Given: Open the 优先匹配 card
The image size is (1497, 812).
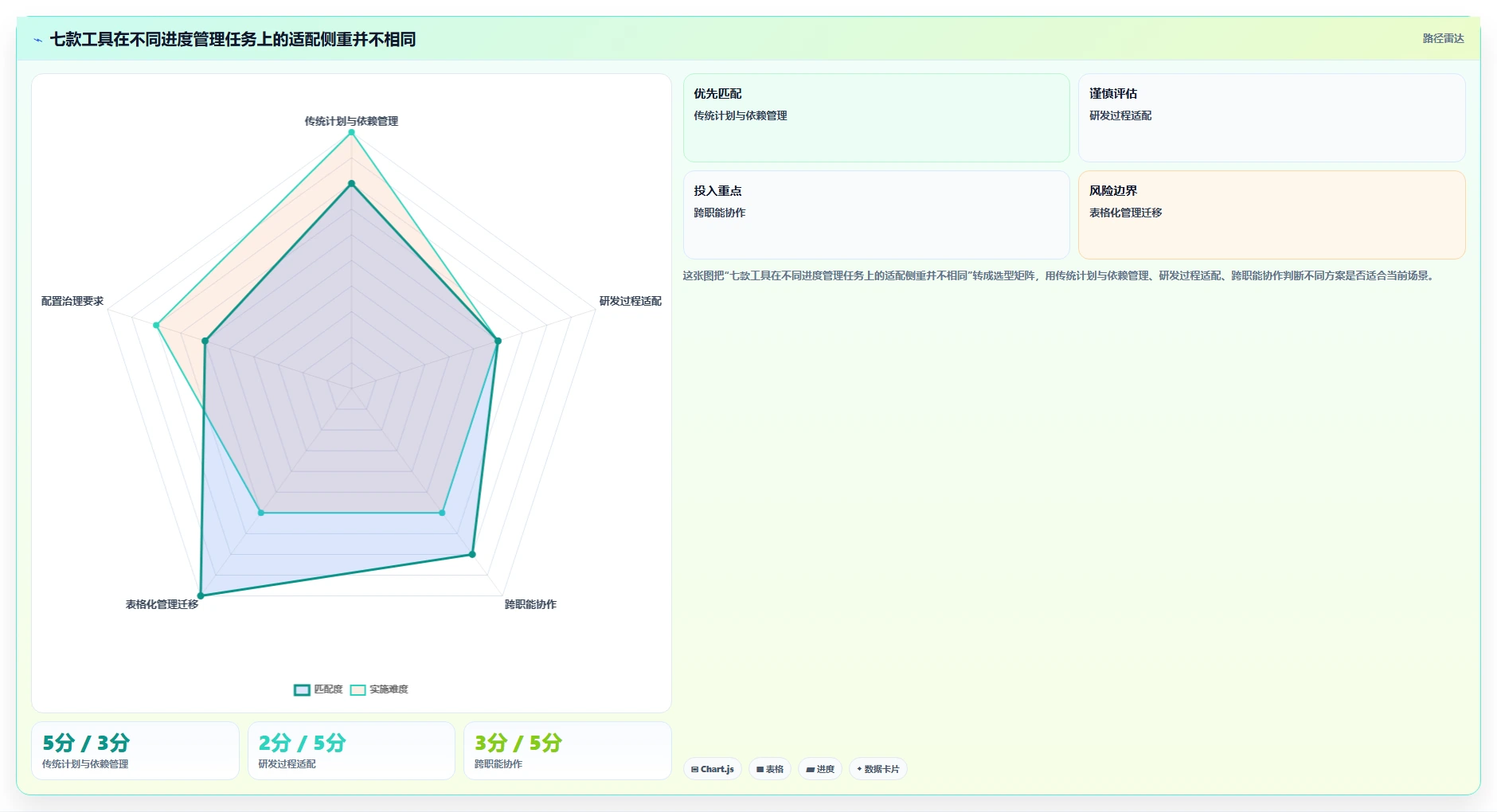Looking at the screenshot, I should tap(876, 118).
